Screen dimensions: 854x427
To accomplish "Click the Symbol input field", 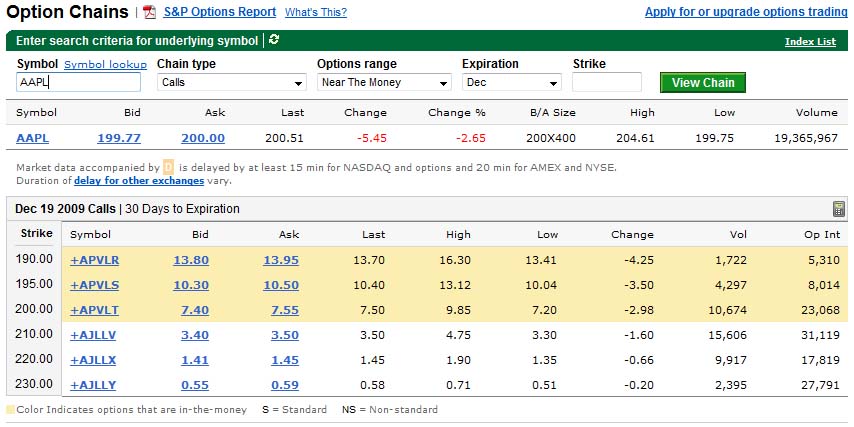I will tap(78, 82).
